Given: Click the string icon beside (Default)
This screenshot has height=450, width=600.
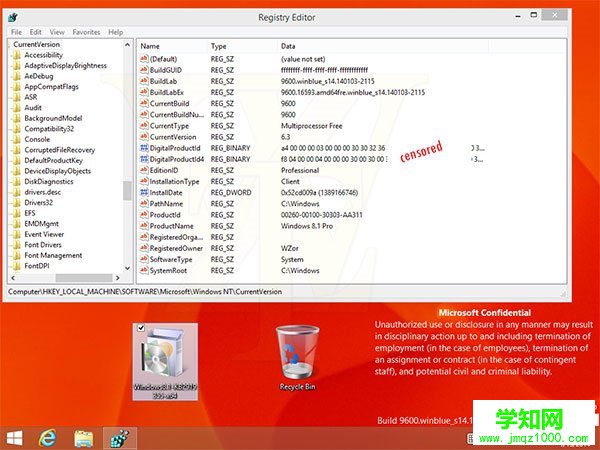Looking at the screenshot, I should 144,59.
